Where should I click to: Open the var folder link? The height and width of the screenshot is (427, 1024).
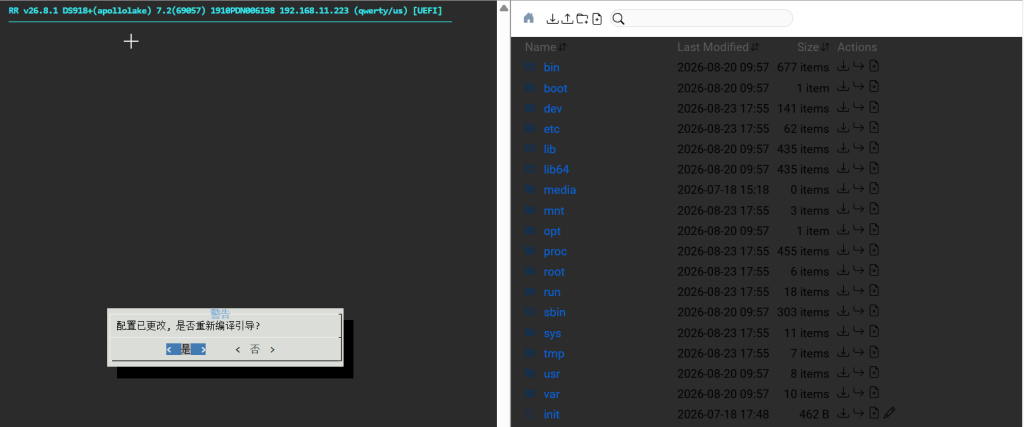click(x=551, y=394)
